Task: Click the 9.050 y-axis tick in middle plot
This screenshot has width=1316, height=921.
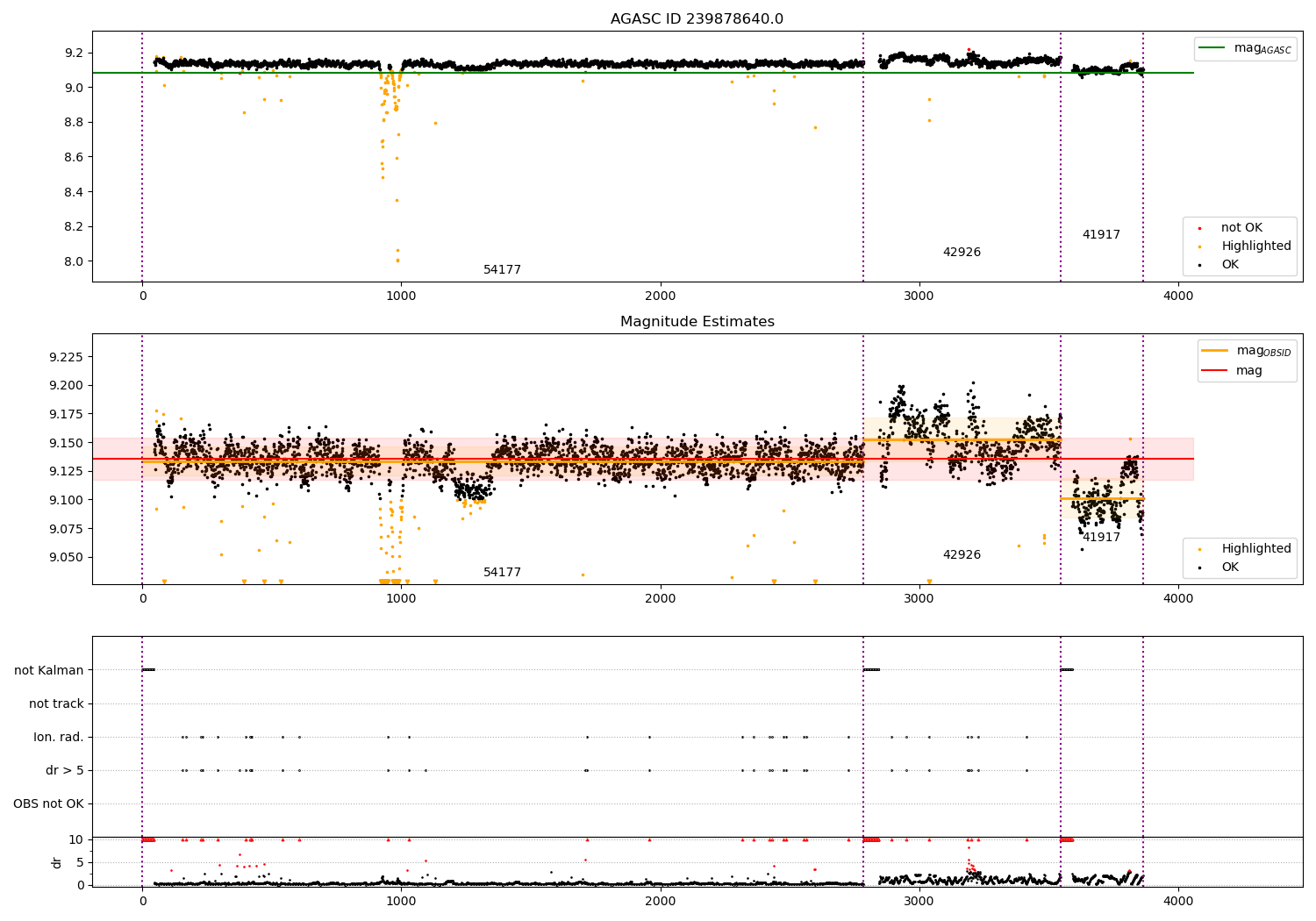Action: [x=66, y=557]
